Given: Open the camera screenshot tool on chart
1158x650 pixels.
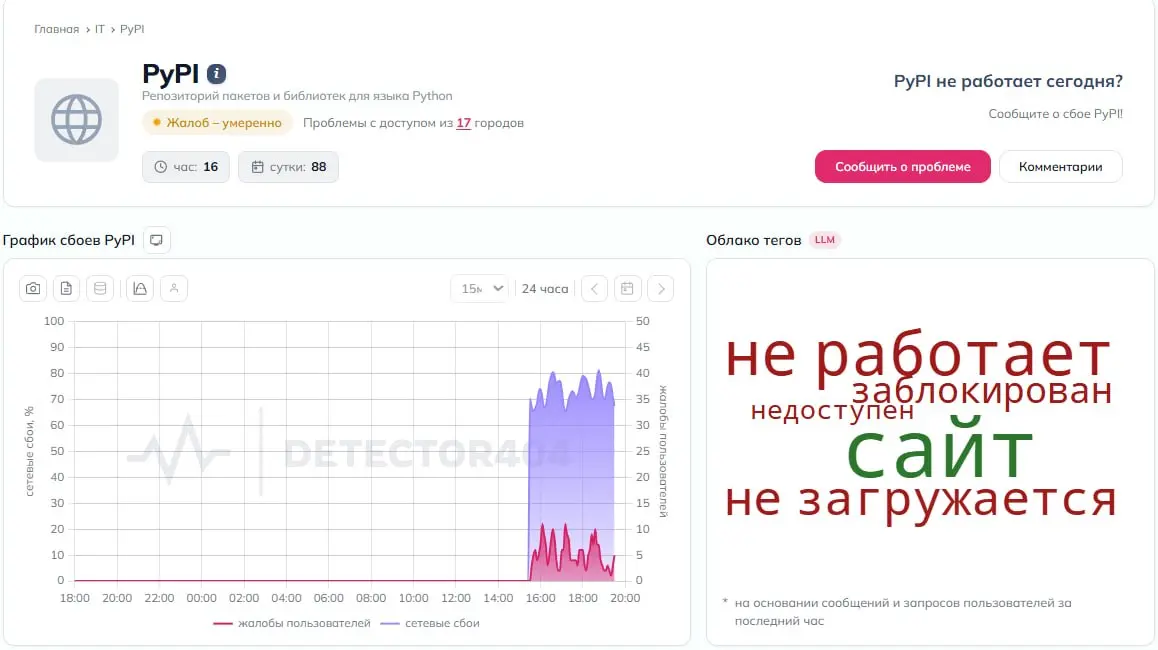Looking at the screenshot, I should tap(33, 289).
